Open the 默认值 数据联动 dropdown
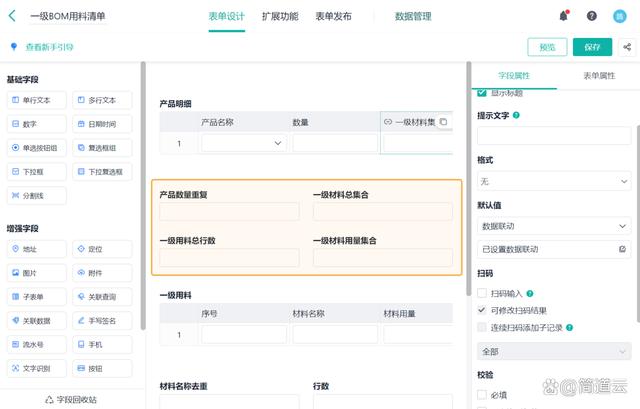The image size is (640, 409). (554, 226)
